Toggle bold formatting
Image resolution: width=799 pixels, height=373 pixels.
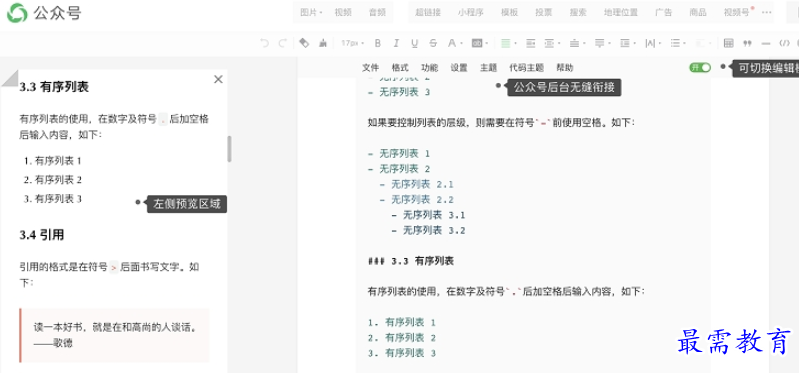pyautogui.click(x=378, y=43)
